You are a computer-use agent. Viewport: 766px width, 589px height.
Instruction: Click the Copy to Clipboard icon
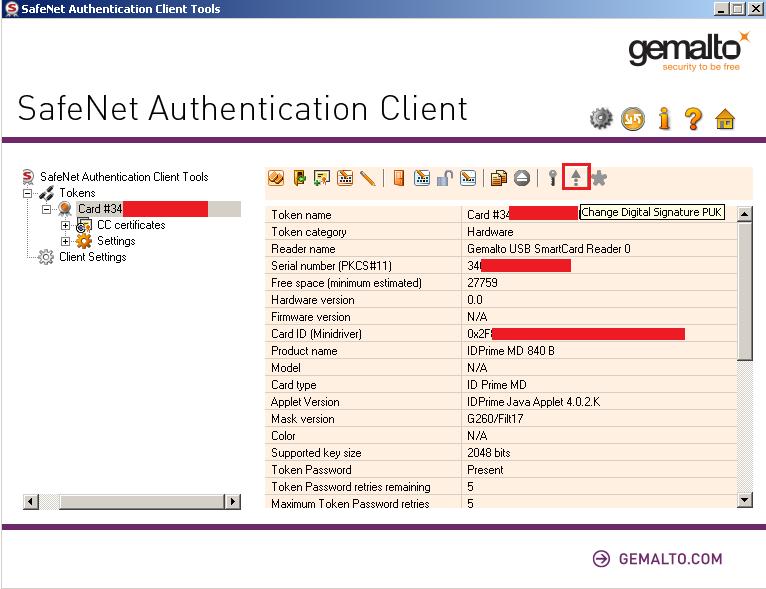[499, 178]
